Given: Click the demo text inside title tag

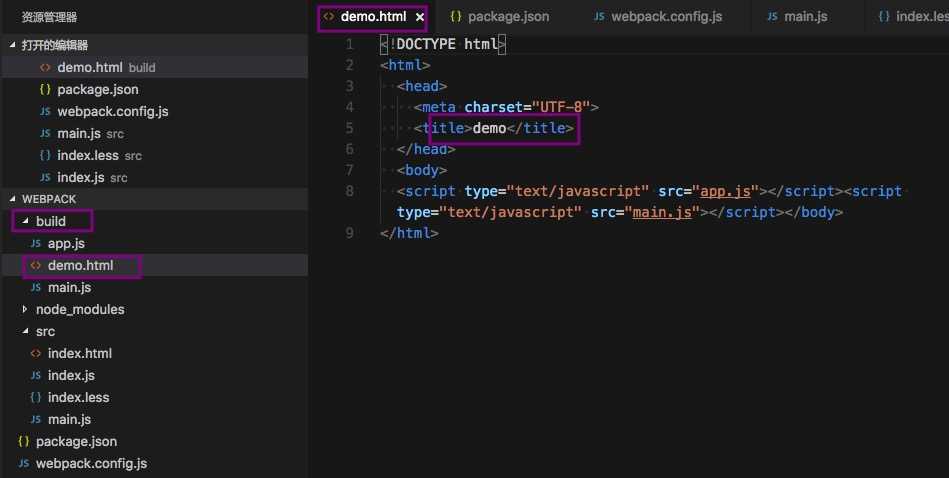Looking at the screenshot, I should point(489,128).
